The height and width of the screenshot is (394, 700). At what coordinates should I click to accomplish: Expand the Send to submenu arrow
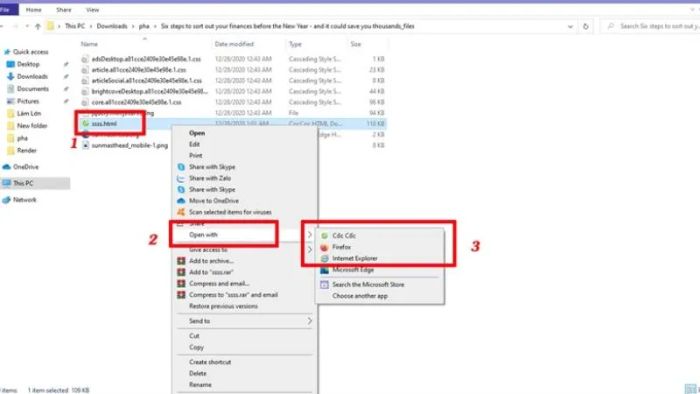[x=309, y=321]
